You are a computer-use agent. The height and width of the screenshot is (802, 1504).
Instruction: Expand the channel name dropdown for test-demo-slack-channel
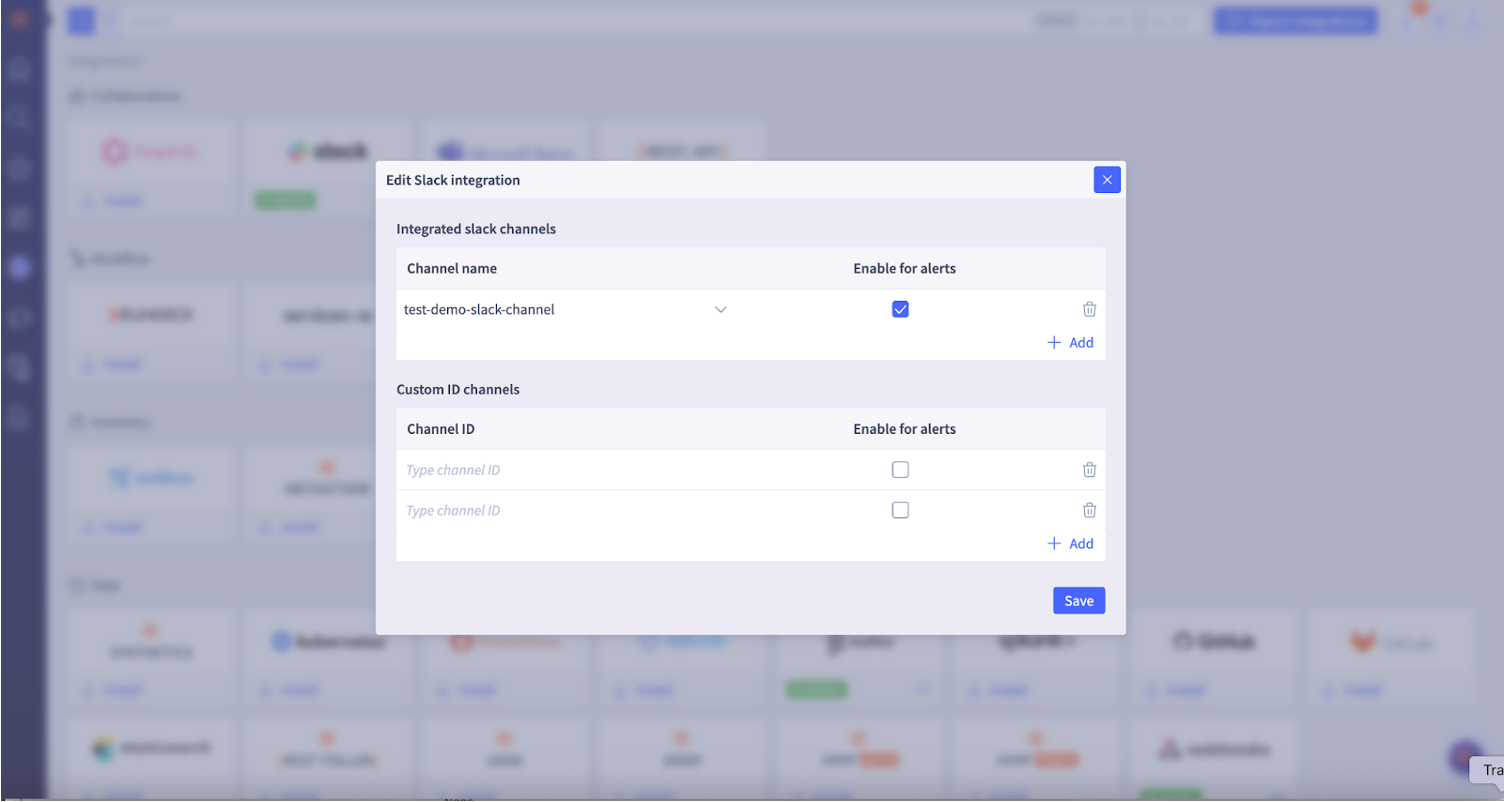coord(720,309)
